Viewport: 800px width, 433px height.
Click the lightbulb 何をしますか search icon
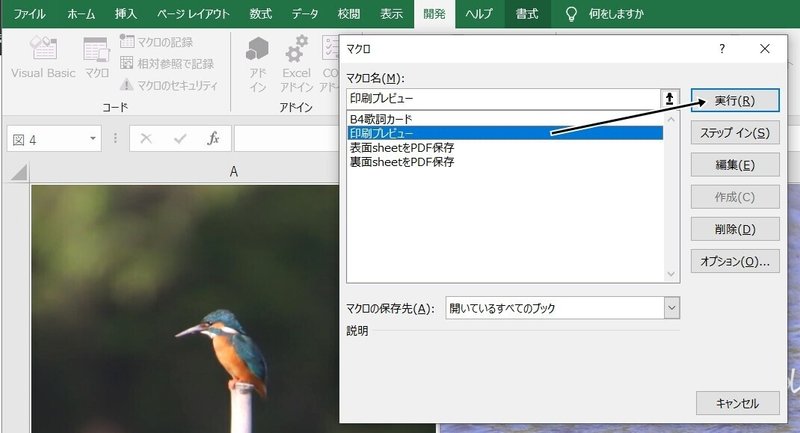(571, 14)
